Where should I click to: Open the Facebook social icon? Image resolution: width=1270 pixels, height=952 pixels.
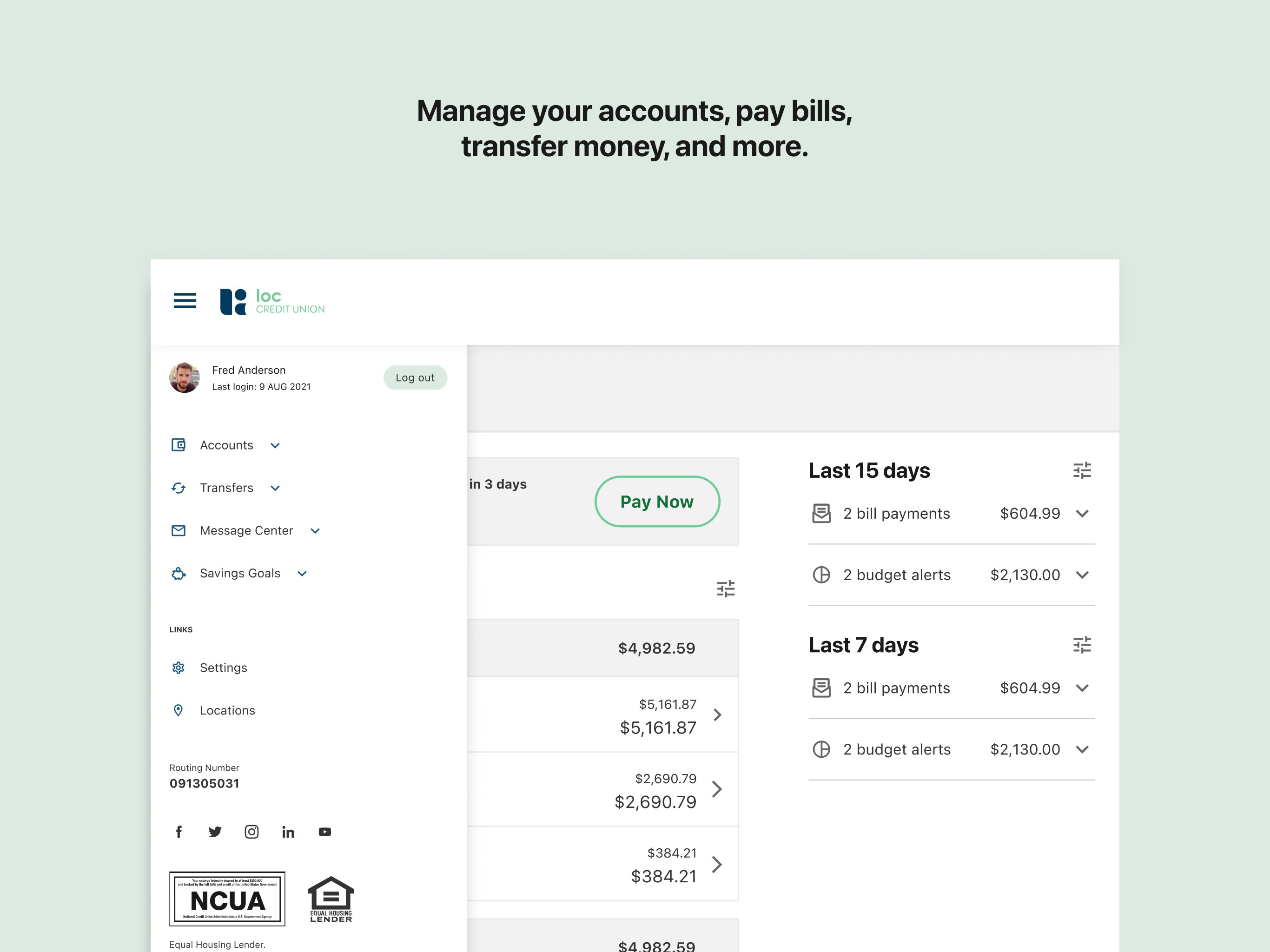[179, 832]
